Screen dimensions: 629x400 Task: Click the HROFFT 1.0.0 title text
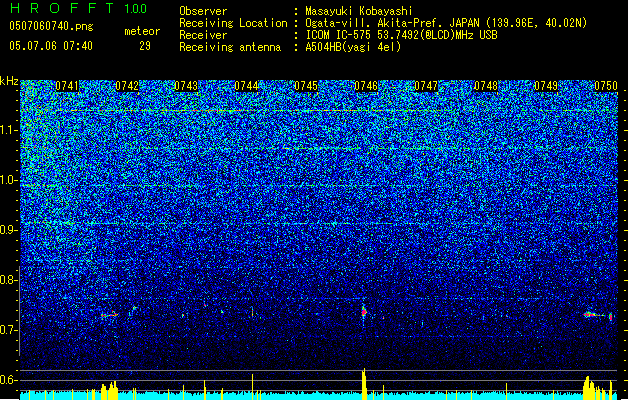tap(78, 8)
